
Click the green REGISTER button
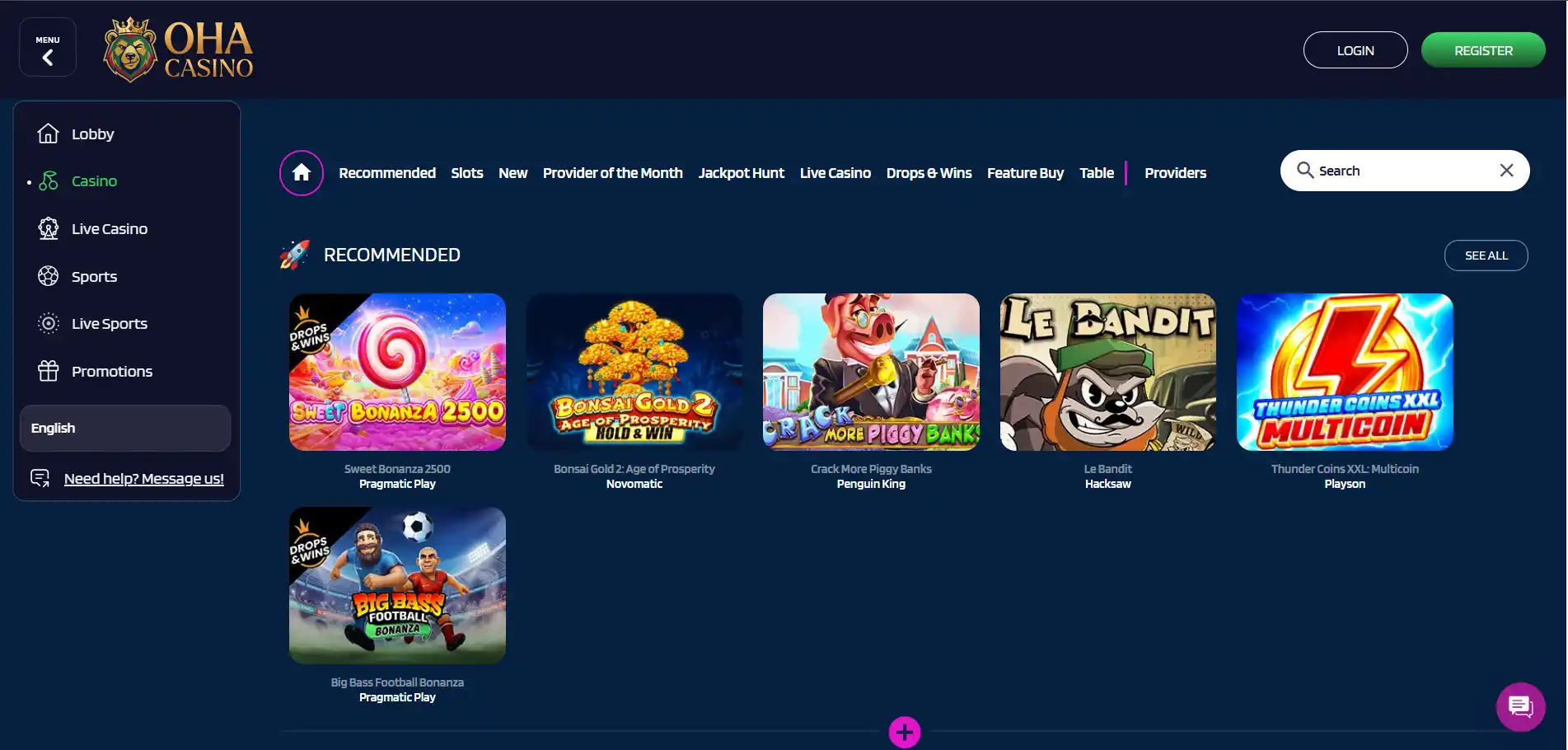pyautogui.click(x=1483, y=50)
